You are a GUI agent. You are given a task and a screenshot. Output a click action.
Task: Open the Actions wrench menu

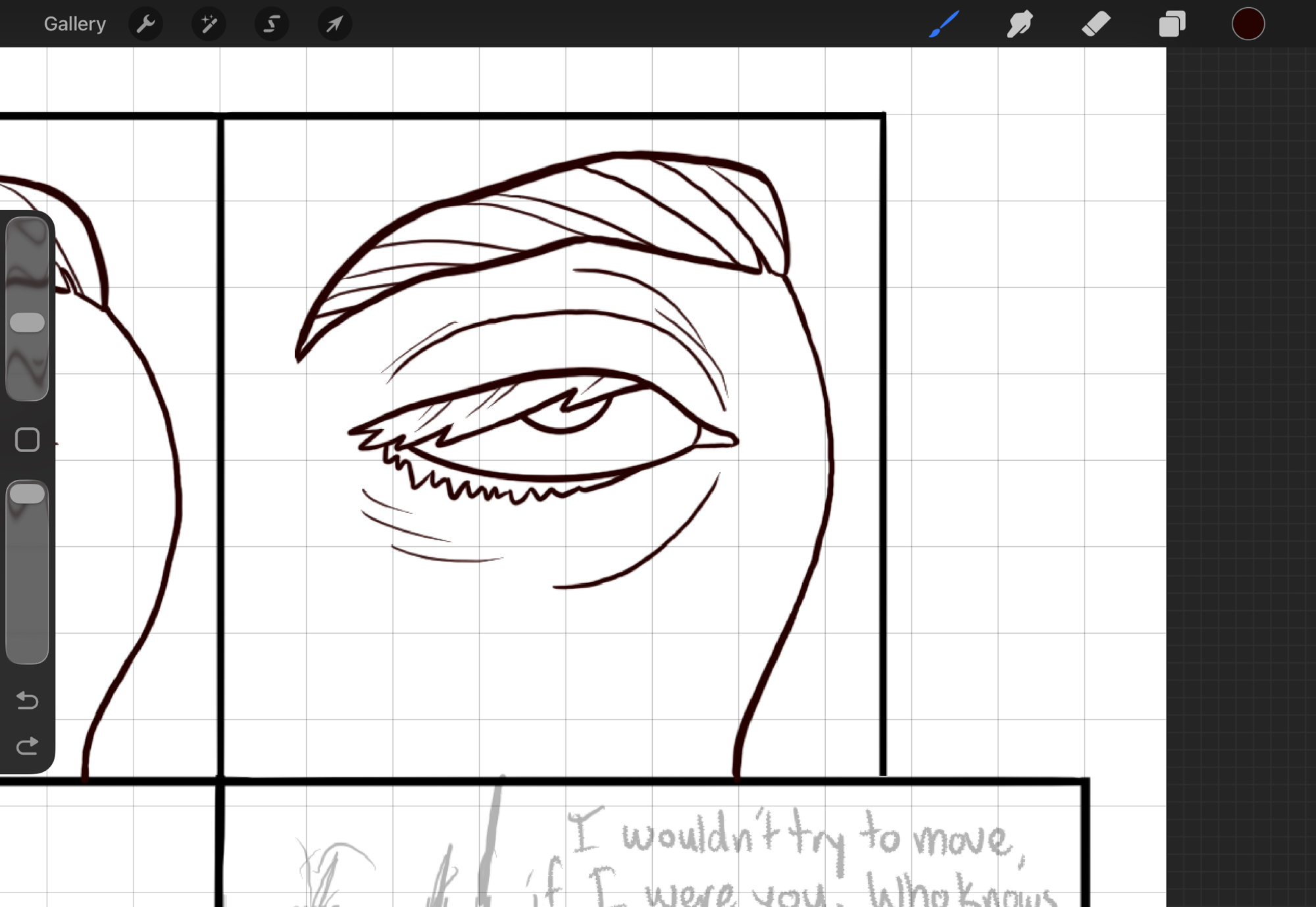[145, 24]
